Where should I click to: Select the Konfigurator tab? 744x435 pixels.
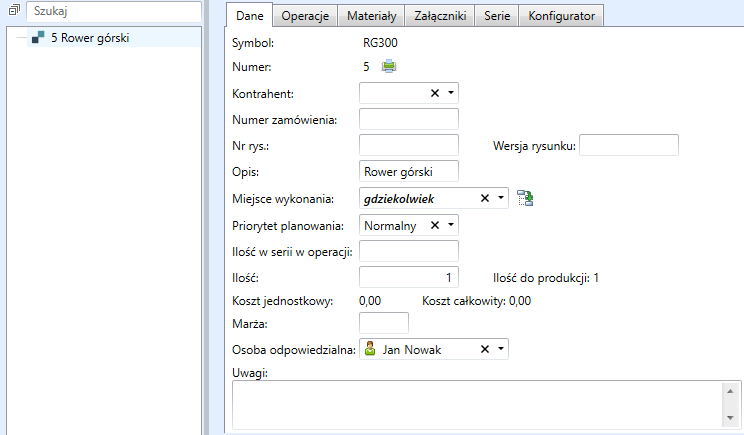pos(562,16)
